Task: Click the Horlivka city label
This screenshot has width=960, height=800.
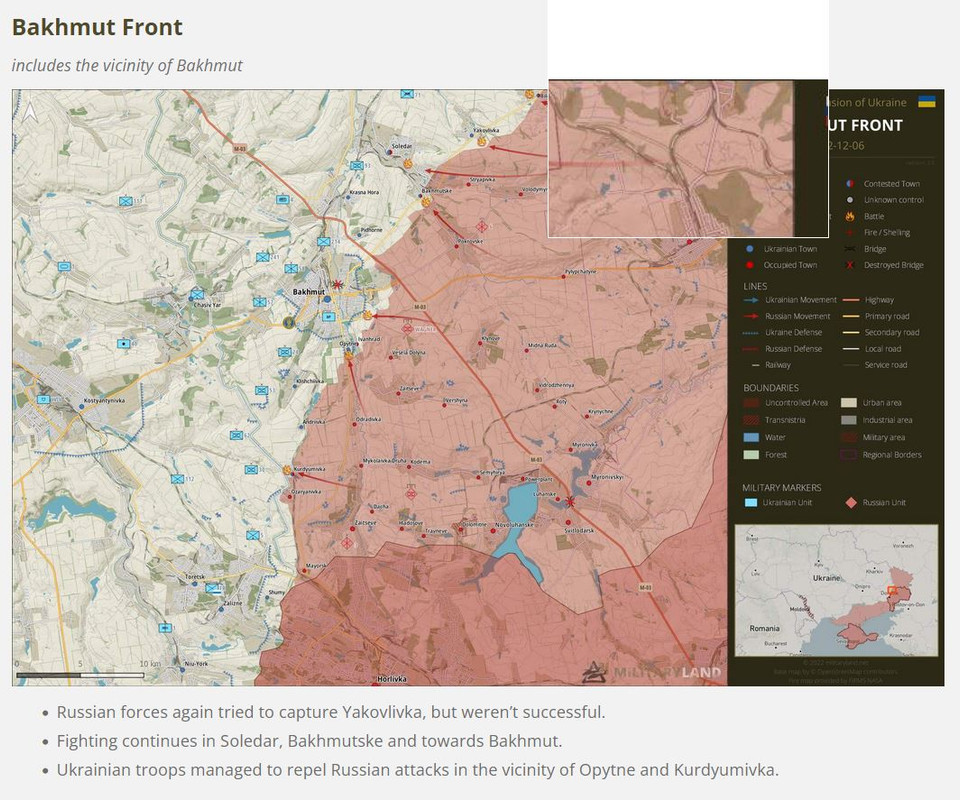Action: (392, 679)
